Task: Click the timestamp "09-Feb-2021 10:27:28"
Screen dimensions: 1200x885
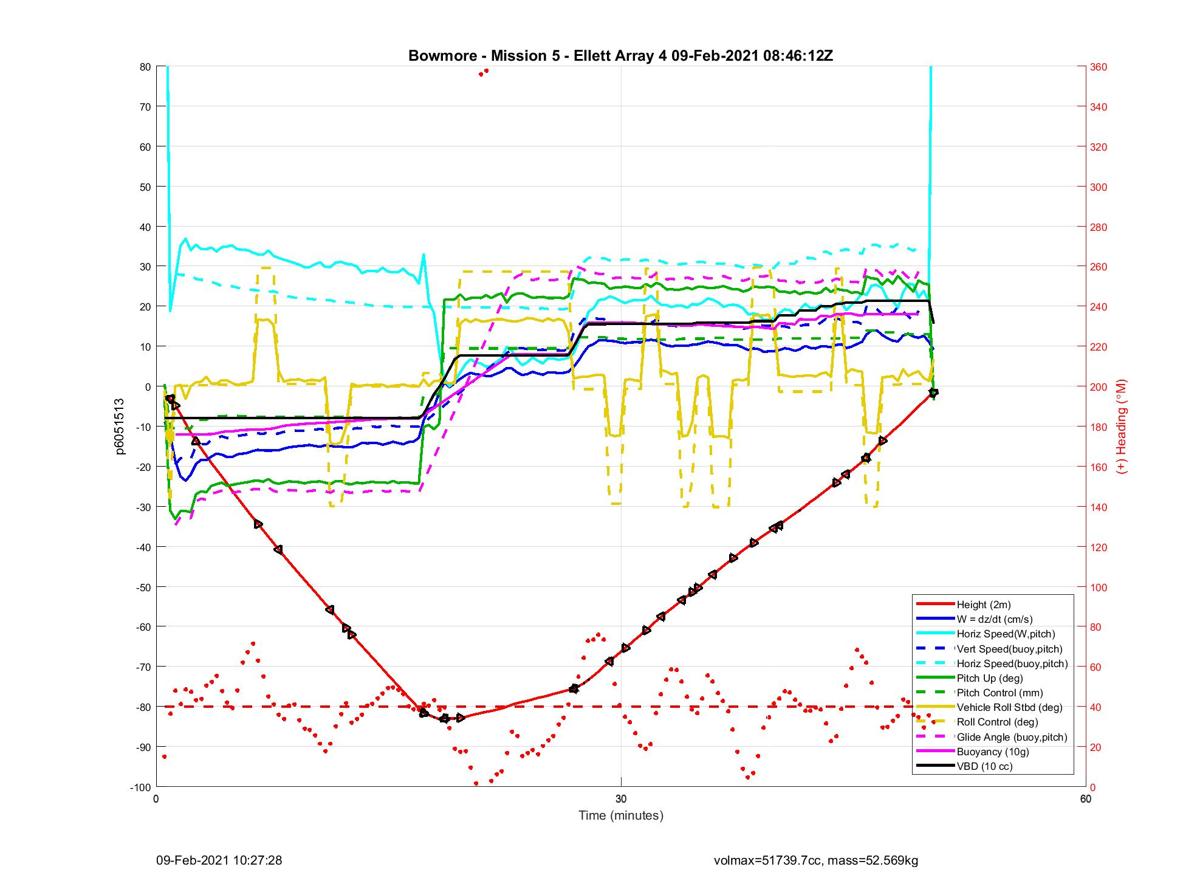Action: [219, 860]
